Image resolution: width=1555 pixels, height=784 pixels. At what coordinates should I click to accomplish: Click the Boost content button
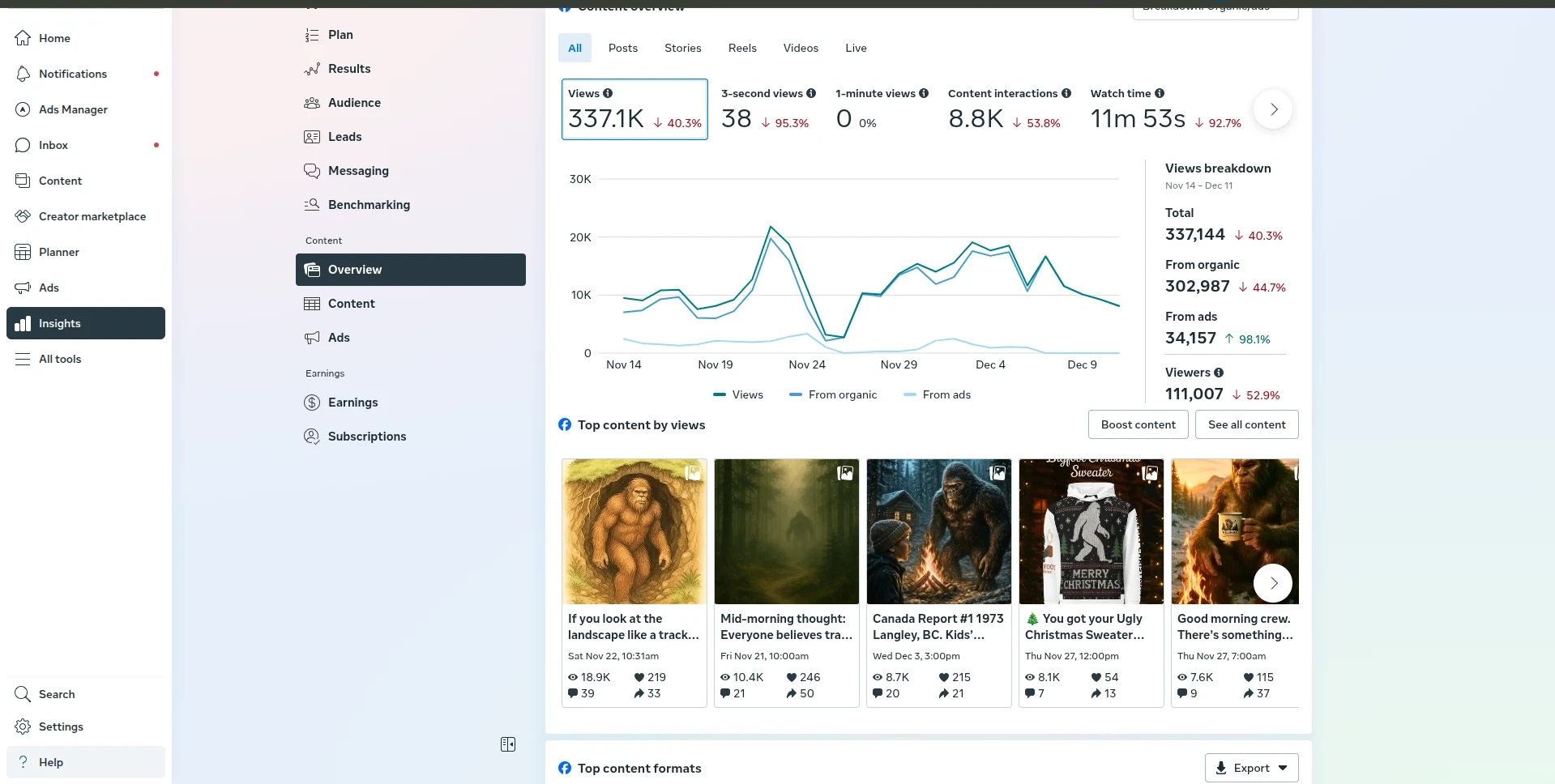(1138, 424)
